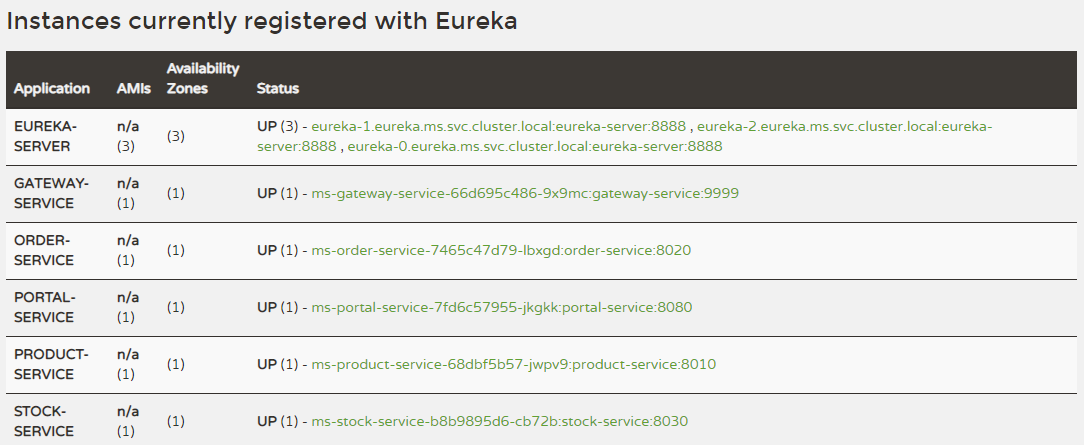Open the ms-gateway-service instance link on port 9999

pyautogui.click(x=525, y=193)
